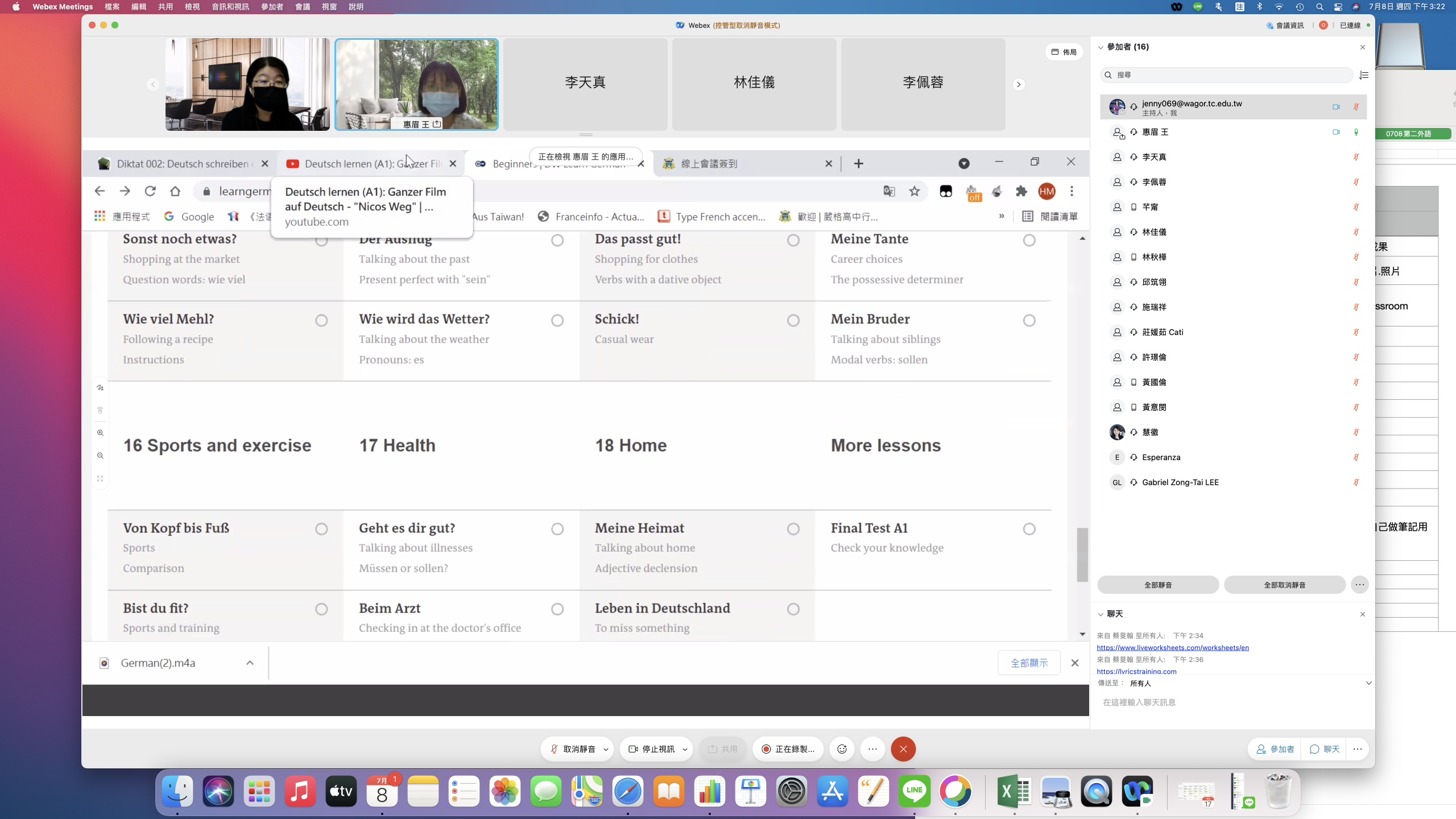Click the participant search field

[x=1228, y=75]
